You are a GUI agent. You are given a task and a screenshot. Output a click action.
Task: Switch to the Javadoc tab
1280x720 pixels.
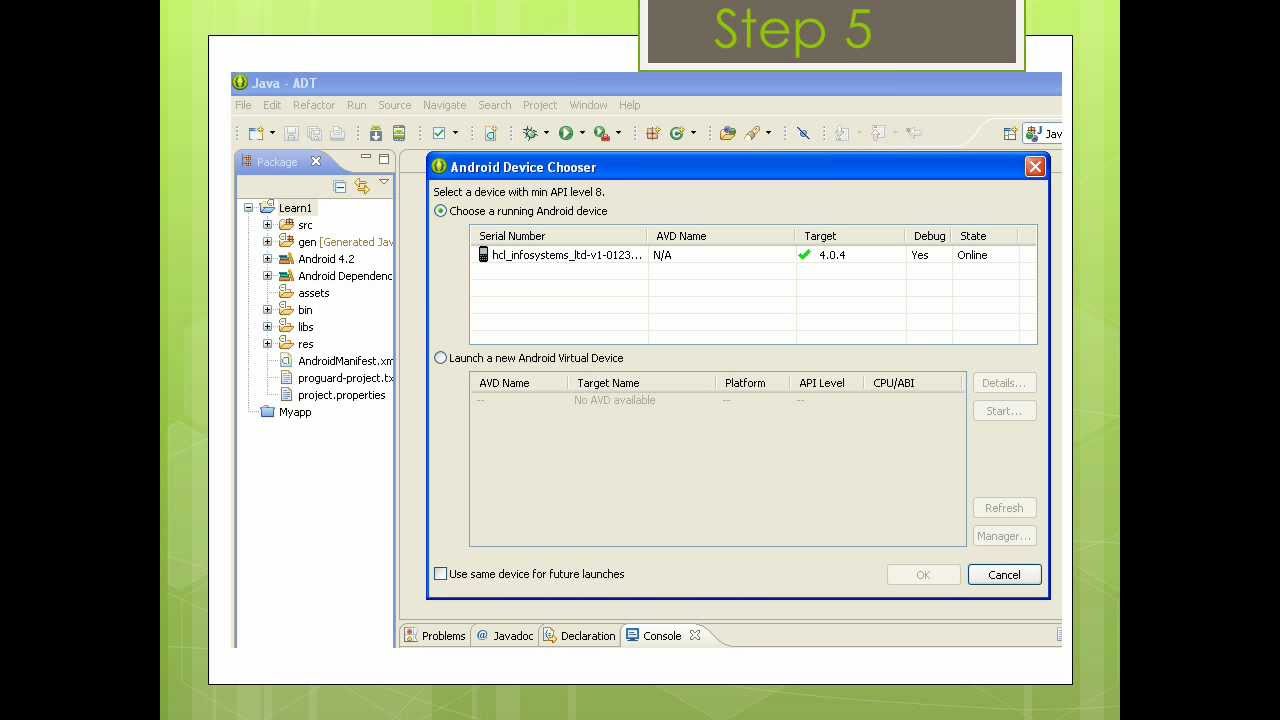pos(505,636)
